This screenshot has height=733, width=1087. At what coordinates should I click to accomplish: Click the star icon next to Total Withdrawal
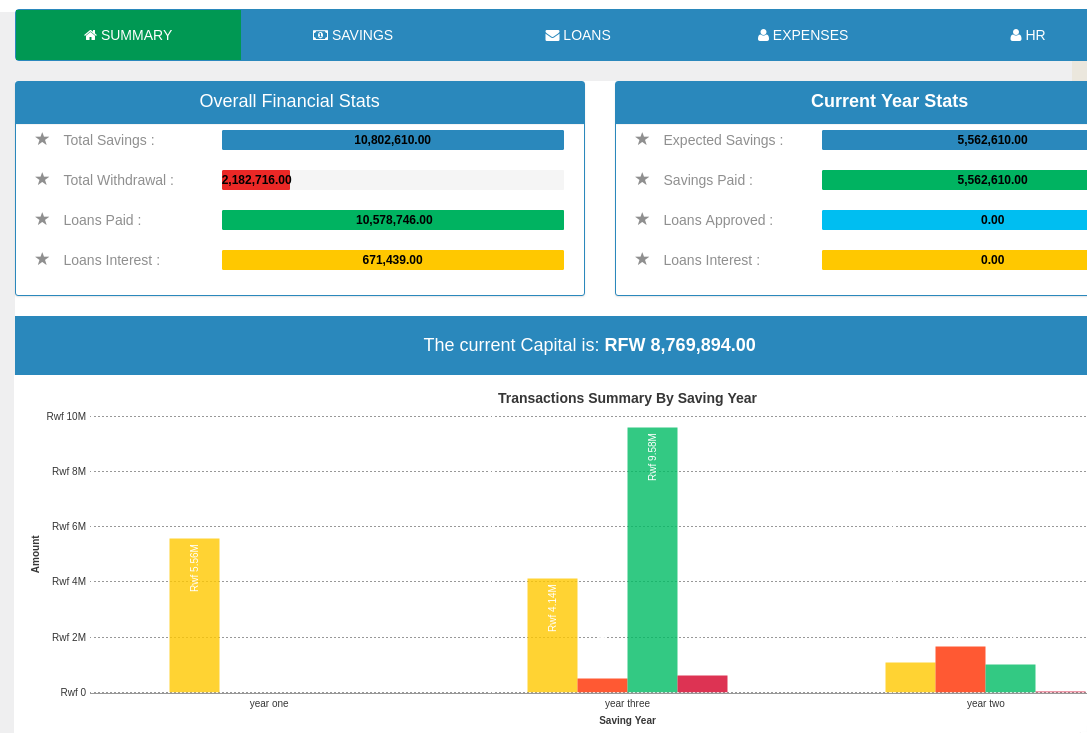[x=42, y=180]
